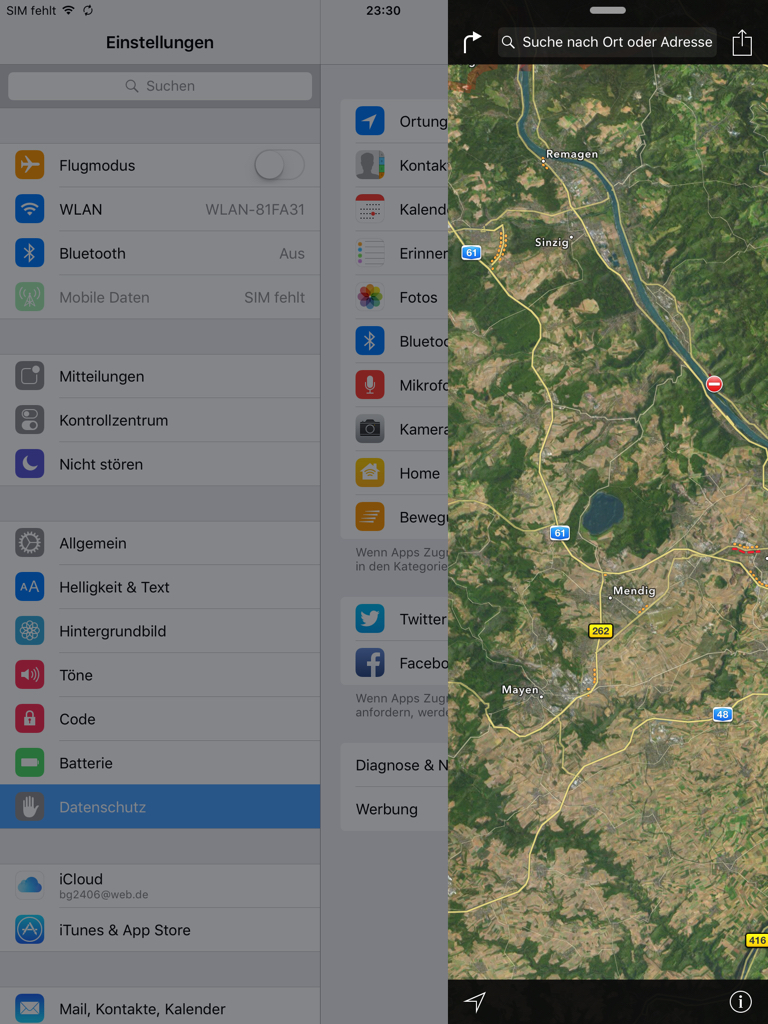Open the Werbung entry

[394, 808]
